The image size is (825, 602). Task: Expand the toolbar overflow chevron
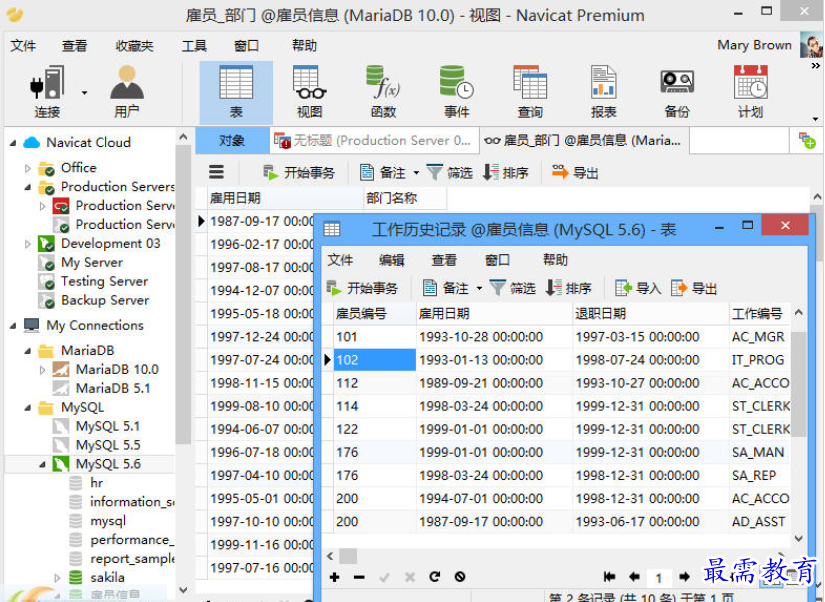(x=816, y=66)
